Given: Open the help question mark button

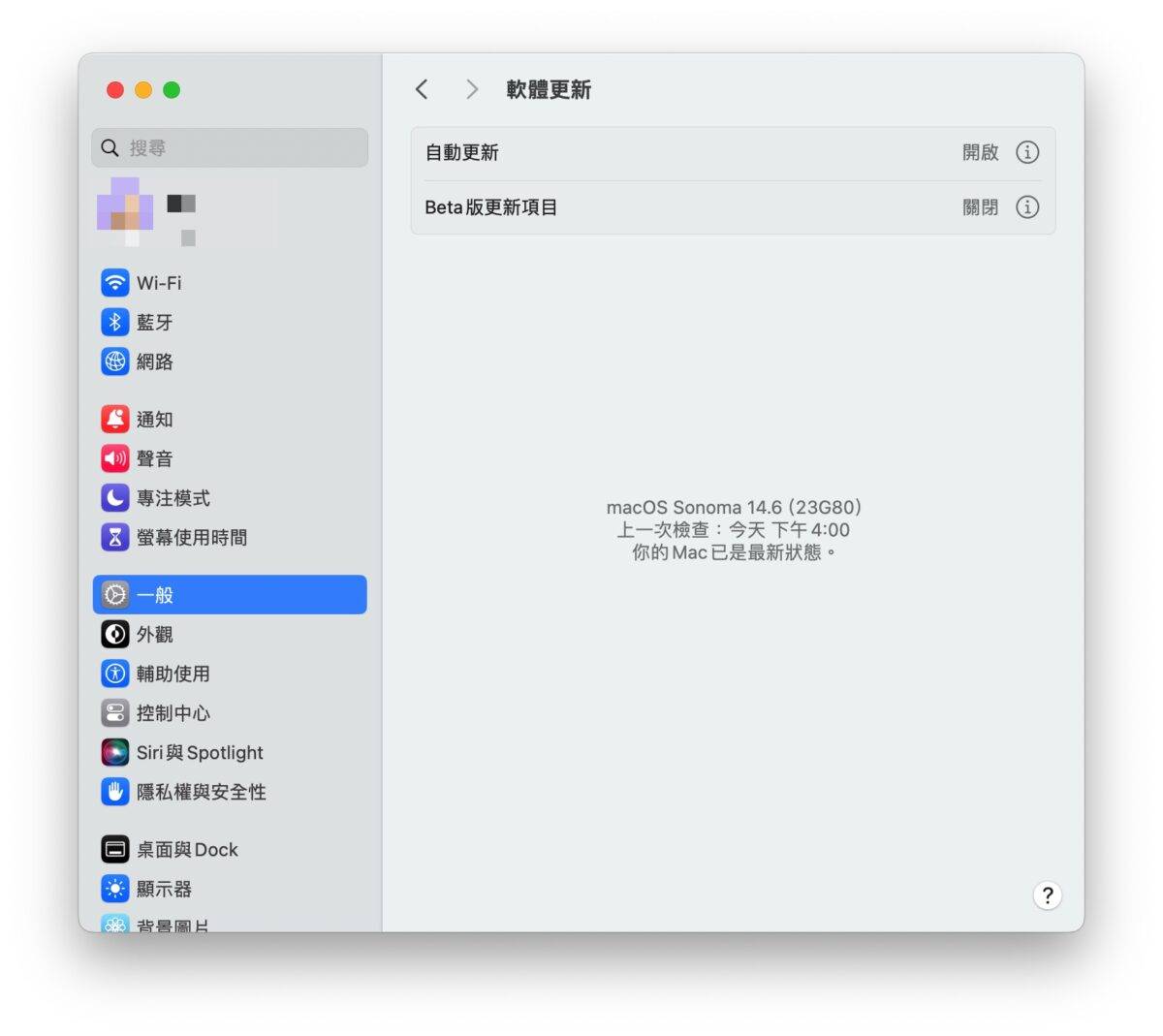Looking at the screenshot, I should coord(1047,895).
